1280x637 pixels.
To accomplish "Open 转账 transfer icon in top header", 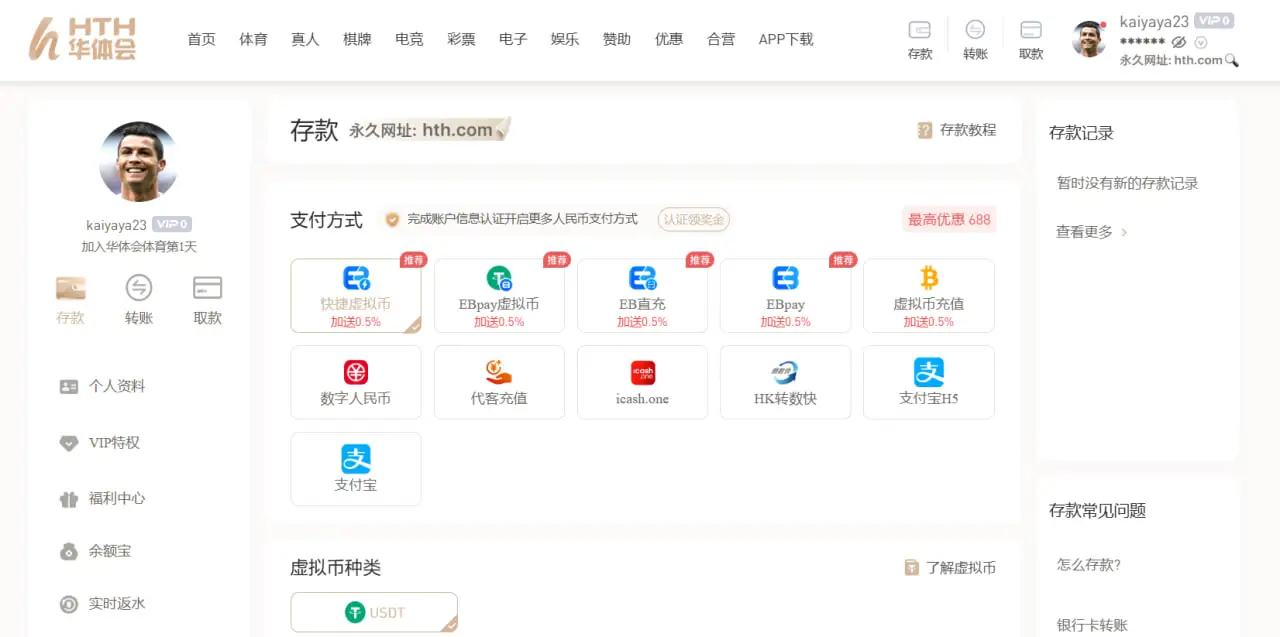I will [975, 30].
